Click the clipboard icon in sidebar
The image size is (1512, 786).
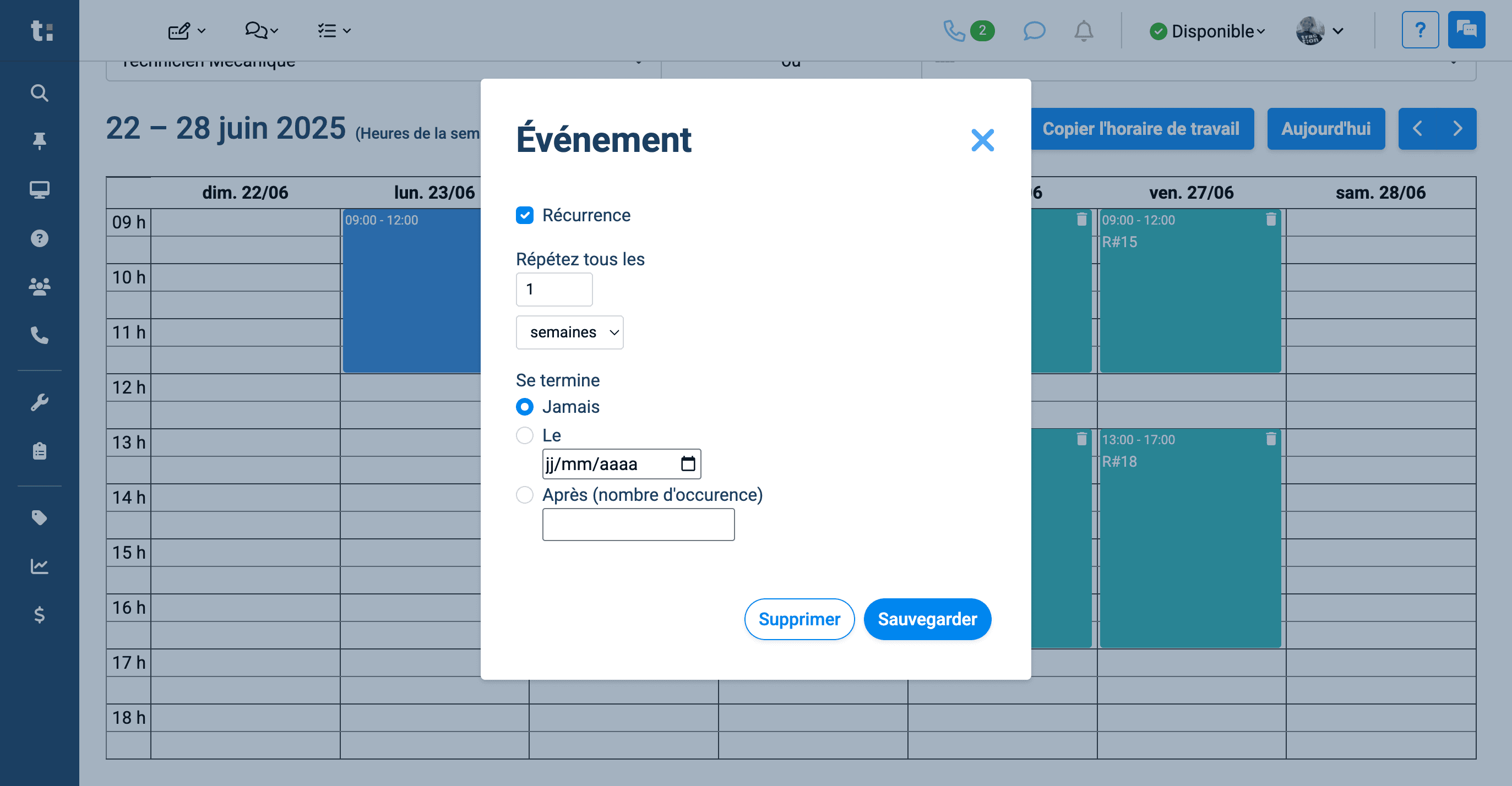pos(39,450)
